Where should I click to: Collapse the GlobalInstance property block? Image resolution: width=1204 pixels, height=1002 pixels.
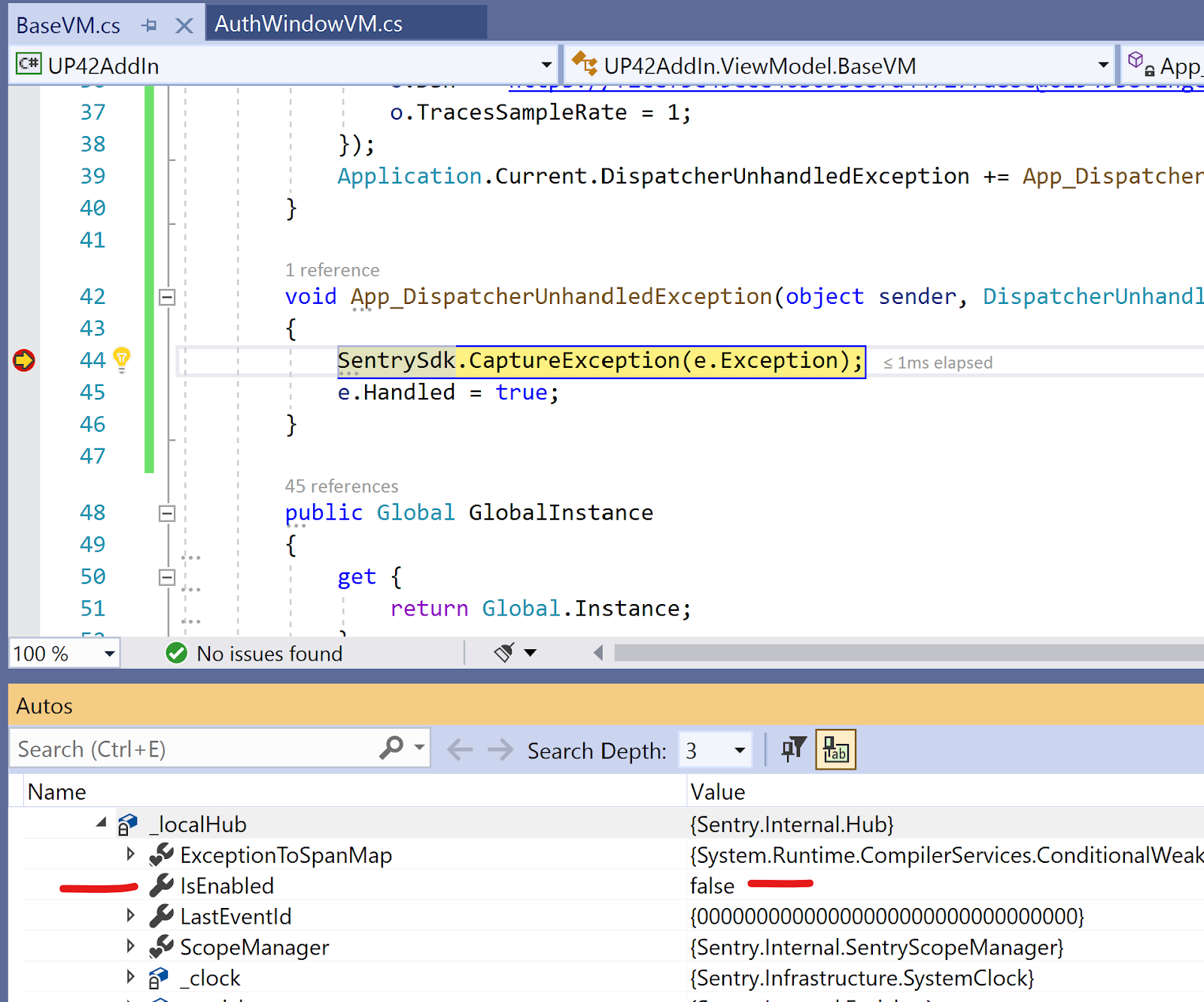click(x=167, y=513)
